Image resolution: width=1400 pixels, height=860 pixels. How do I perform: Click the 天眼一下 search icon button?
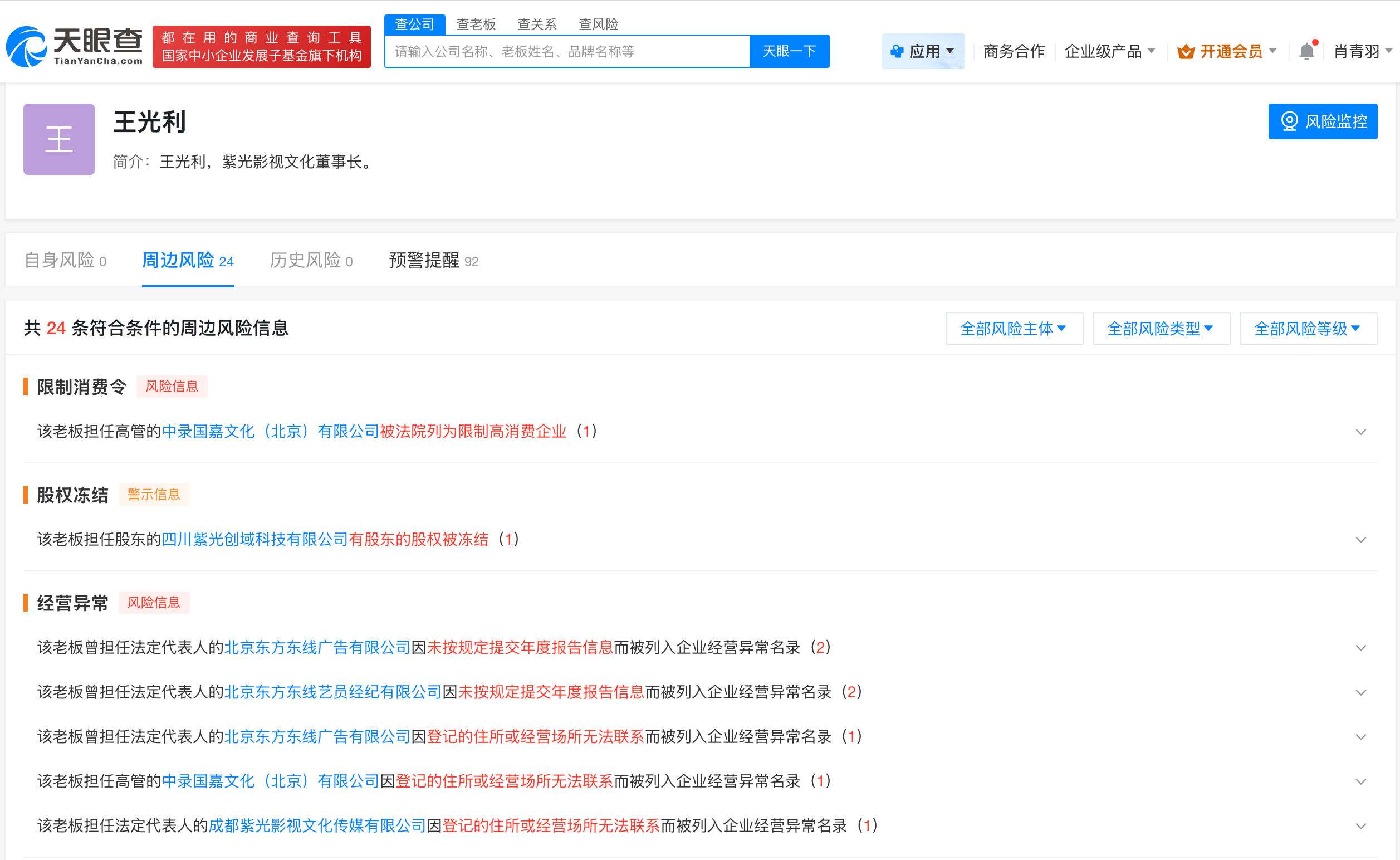coord(789,51)
